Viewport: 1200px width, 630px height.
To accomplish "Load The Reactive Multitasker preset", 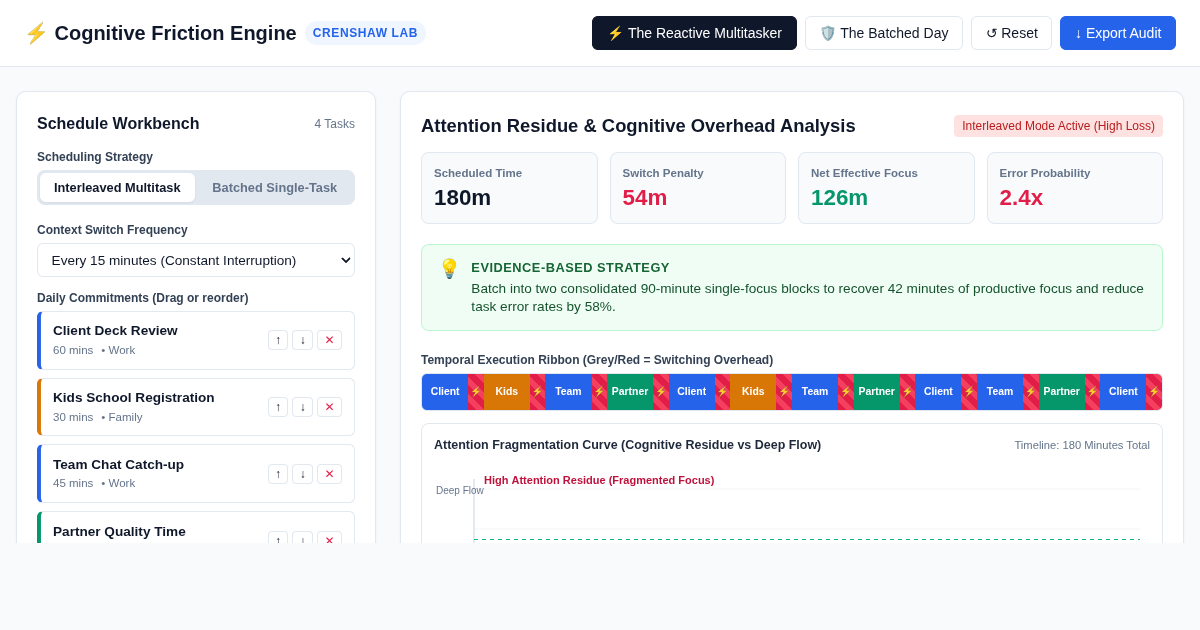I will [694, 33].
